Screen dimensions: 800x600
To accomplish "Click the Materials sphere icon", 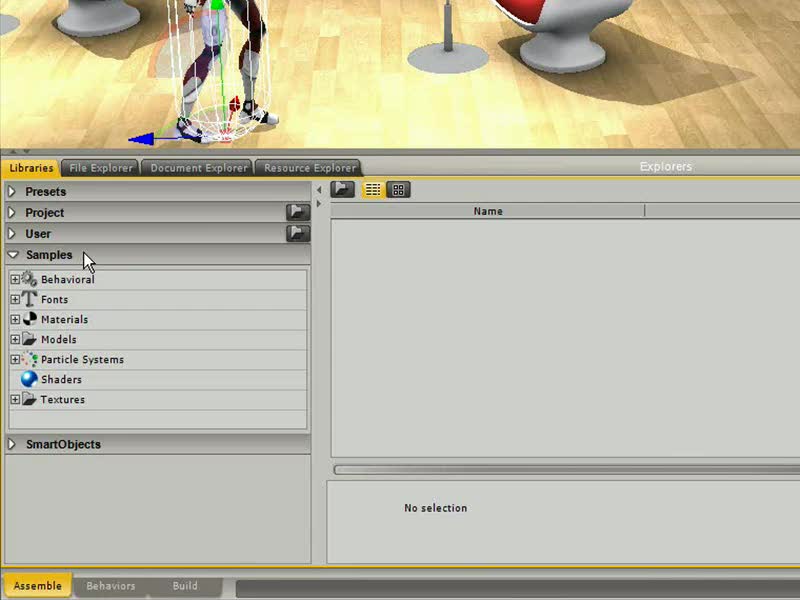I will (29, 319).
